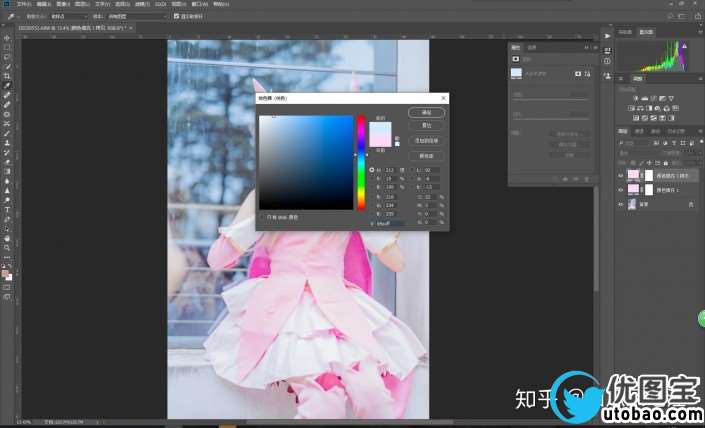This screenshot has height=428, width=705.
Task: Select the Move tool in the toolbar
Action: click(7, 38)
